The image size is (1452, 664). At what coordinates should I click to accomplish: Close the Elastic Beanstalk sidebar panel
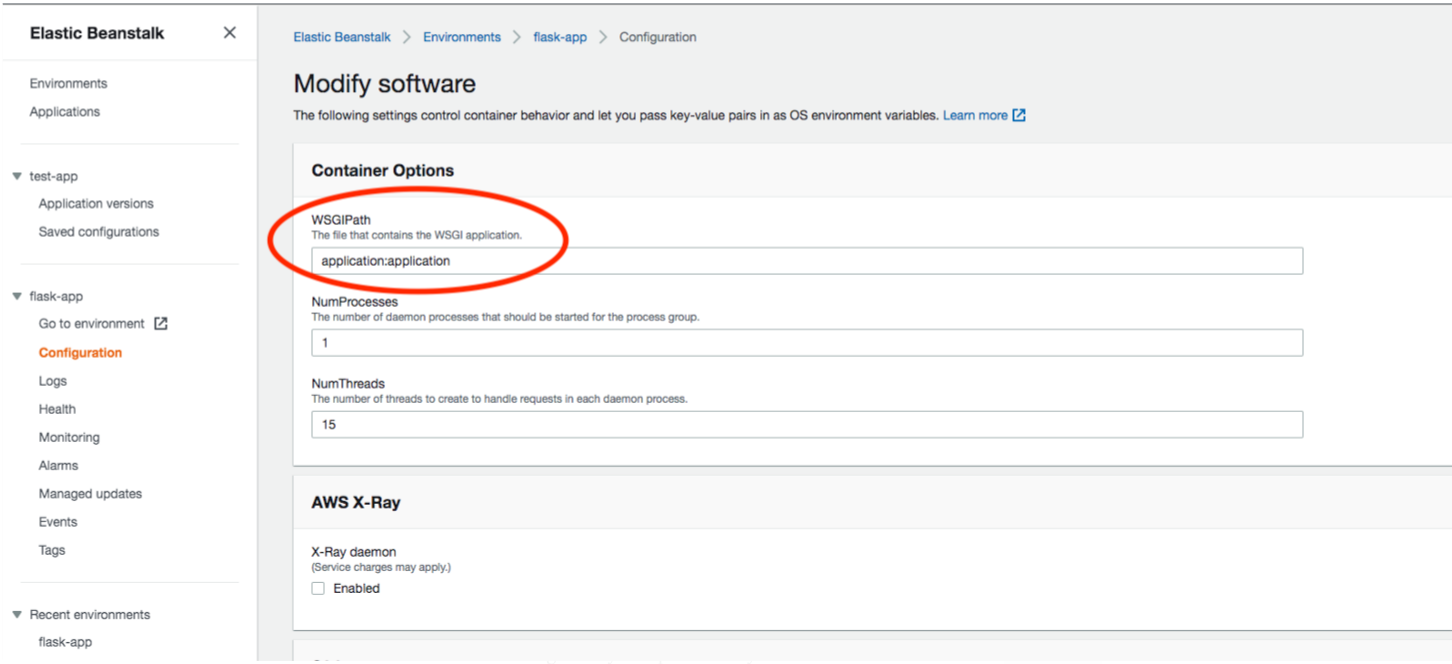click(x=229, y=32)
